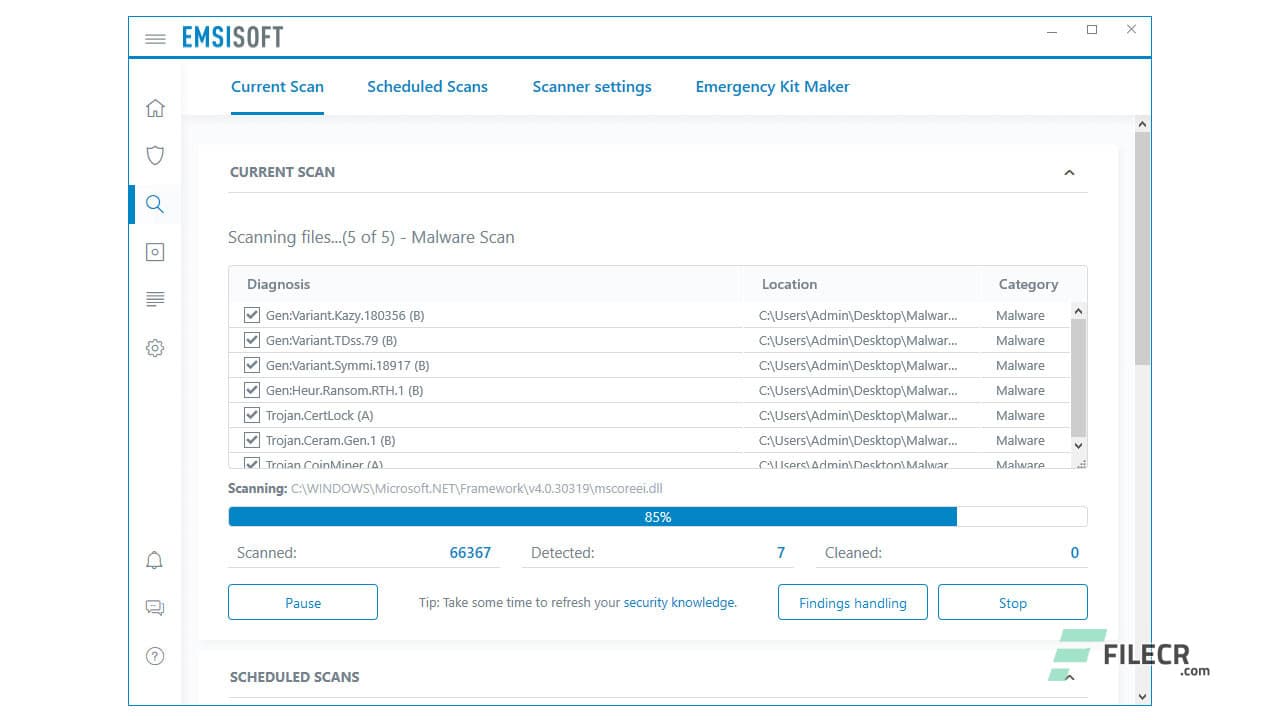The width and height of the screenshot is (1280, 720).
Task: Switch to the Scheduled Scans tab
Action: click(x=427, y=87)
